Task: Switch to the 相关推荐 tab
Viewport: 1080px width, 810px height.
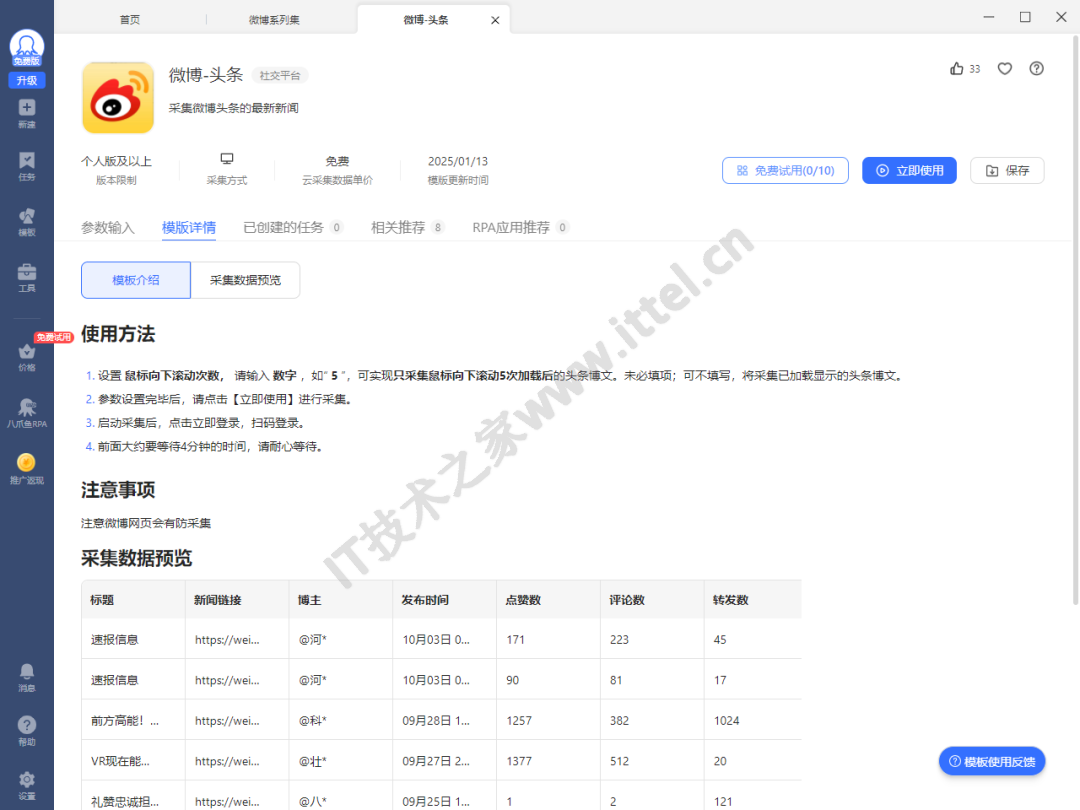Action: 398,227
